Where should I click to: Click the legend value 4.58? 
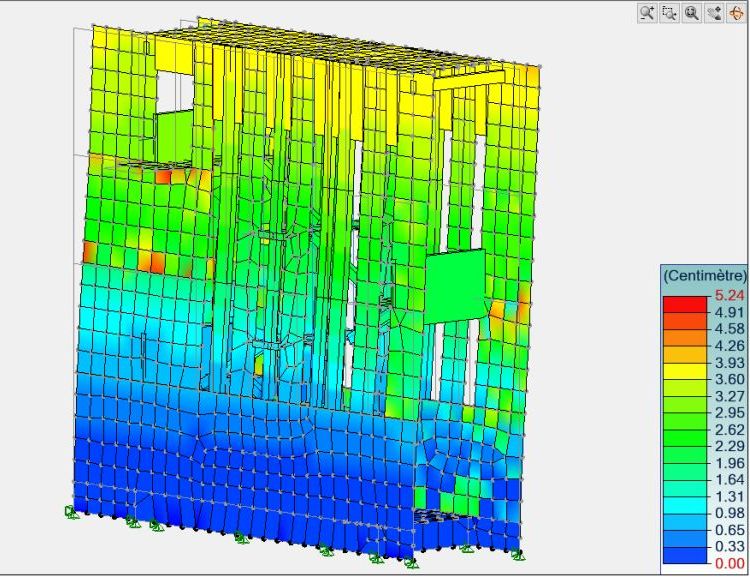(729, 329)
